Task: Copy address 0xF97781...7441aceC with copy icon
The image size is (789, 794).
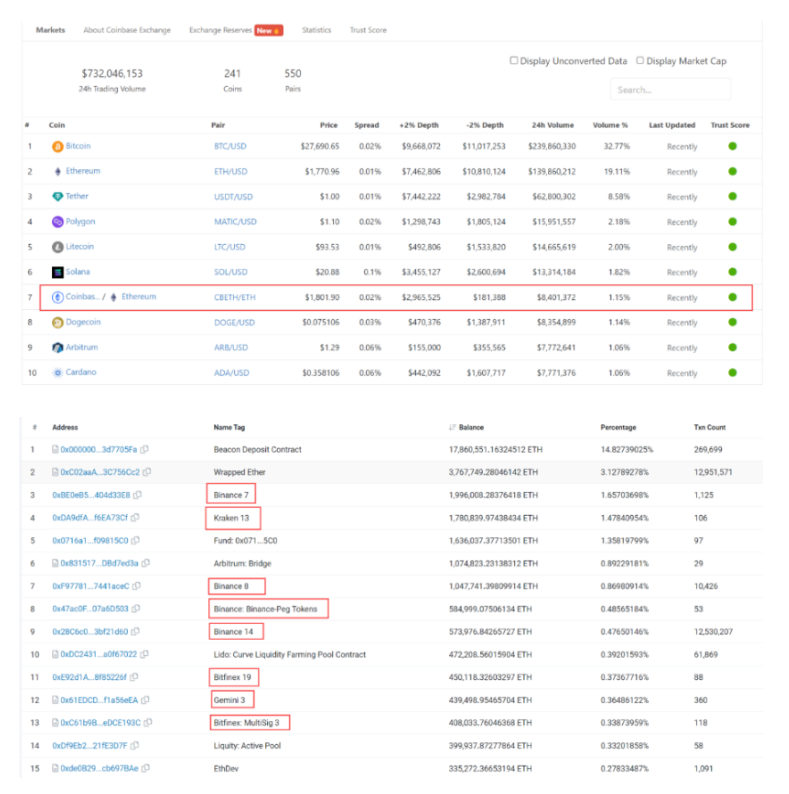Action: pyautogui.click(x=136, y=586)
